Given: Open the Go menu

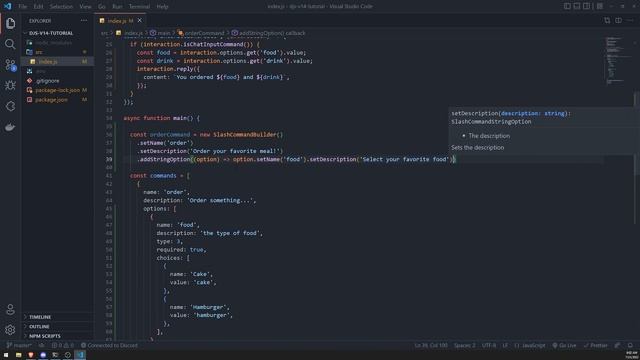Looking at the screenshot, I should (102, 7).
